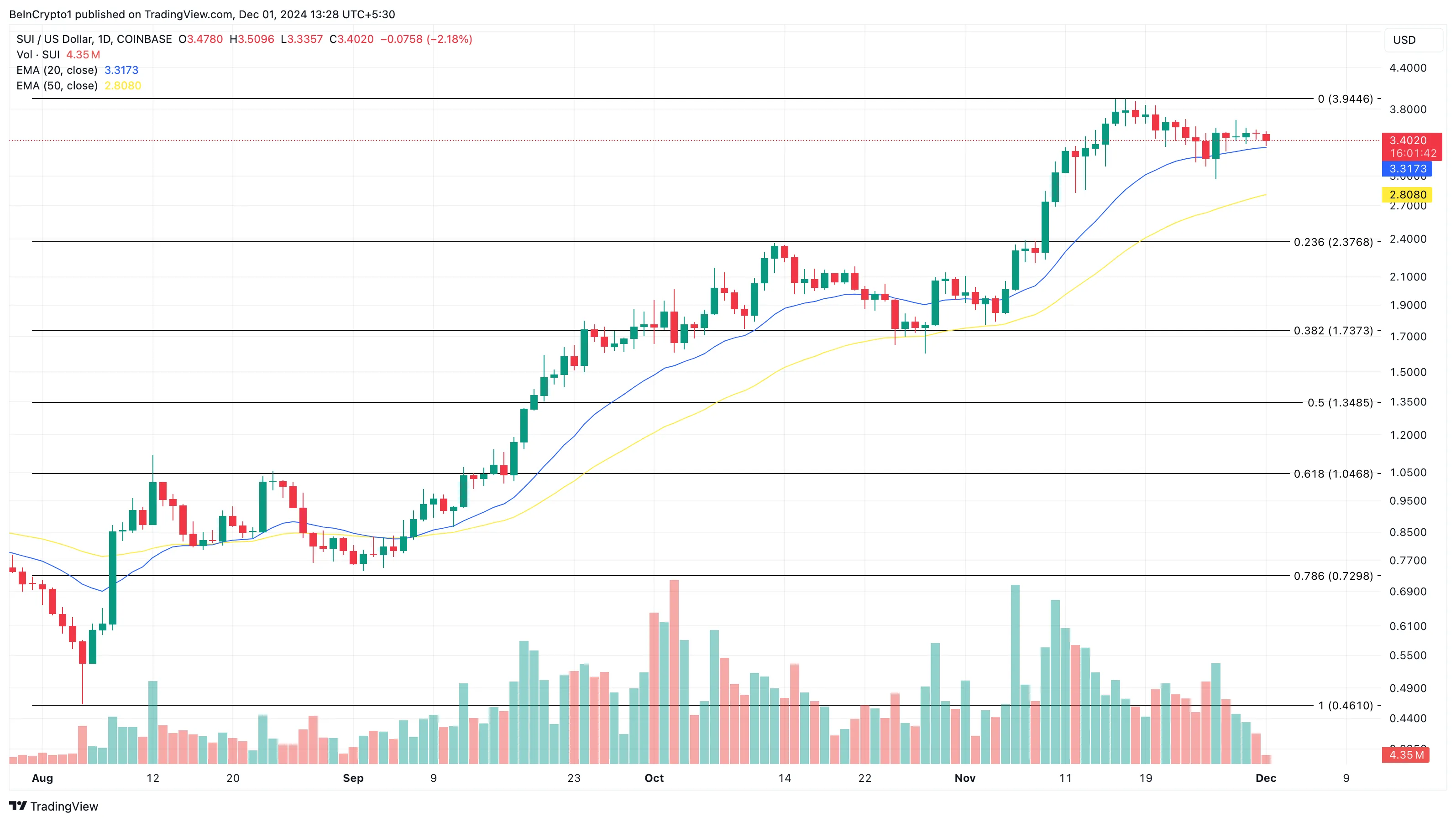This screenshot has height=822, width=1456.
Task: Select the 0.5 (1.3485) Fibonacci level label
Action: (x=1340, y=403)
